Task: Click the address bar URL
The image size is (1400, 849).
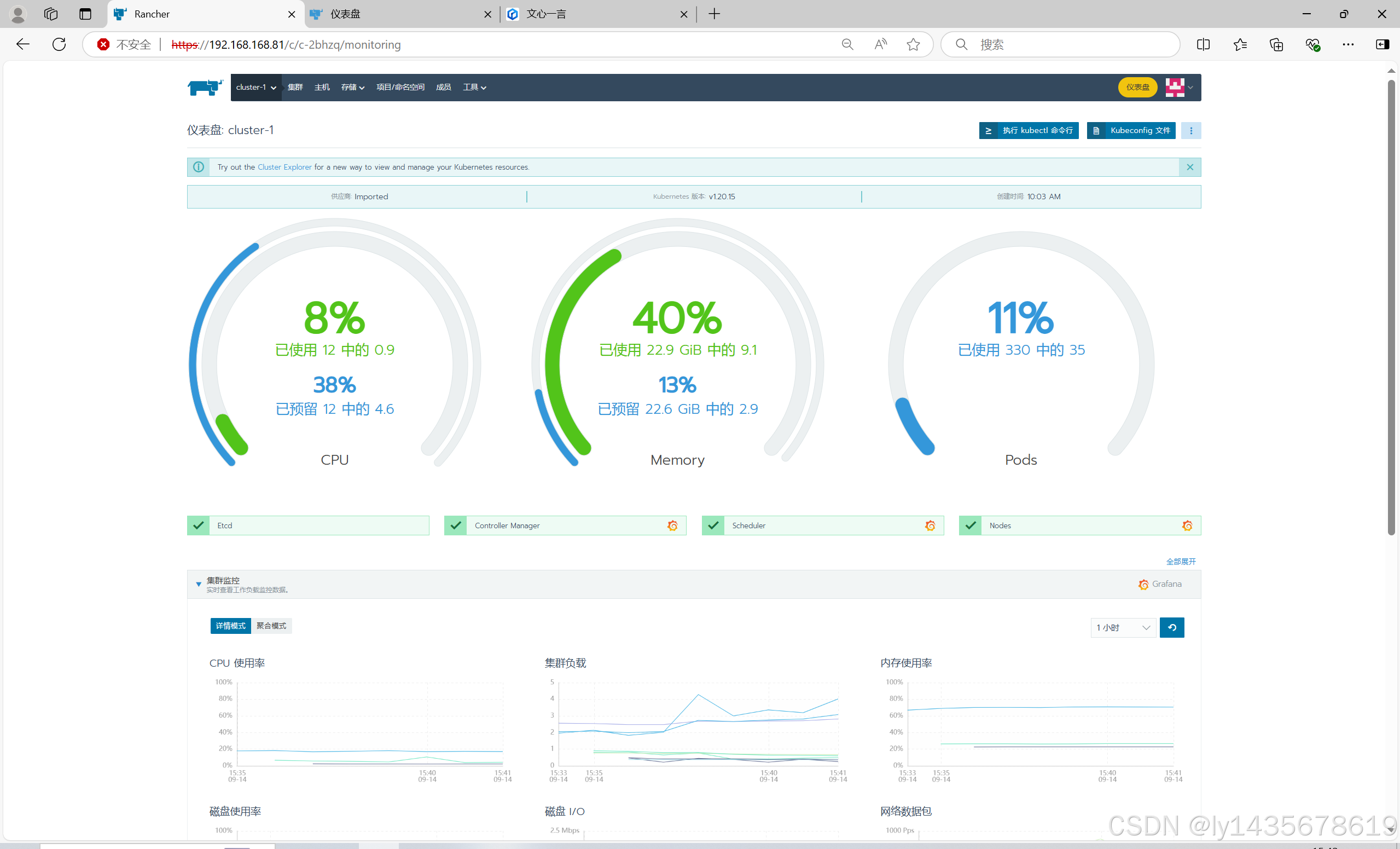Action: tap(286, 44)
